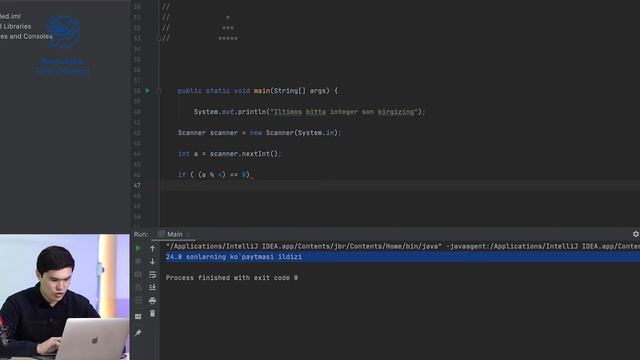Click the green run gutter icon at main method
Screen dimensions: 640x360
(148, 91)
